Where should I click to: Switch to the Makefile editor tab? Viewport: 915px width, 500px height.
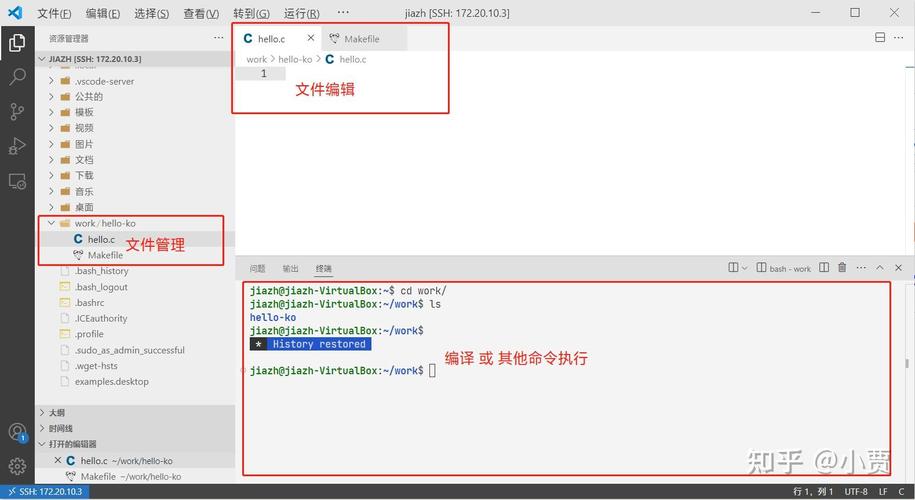tap(362, 39)
